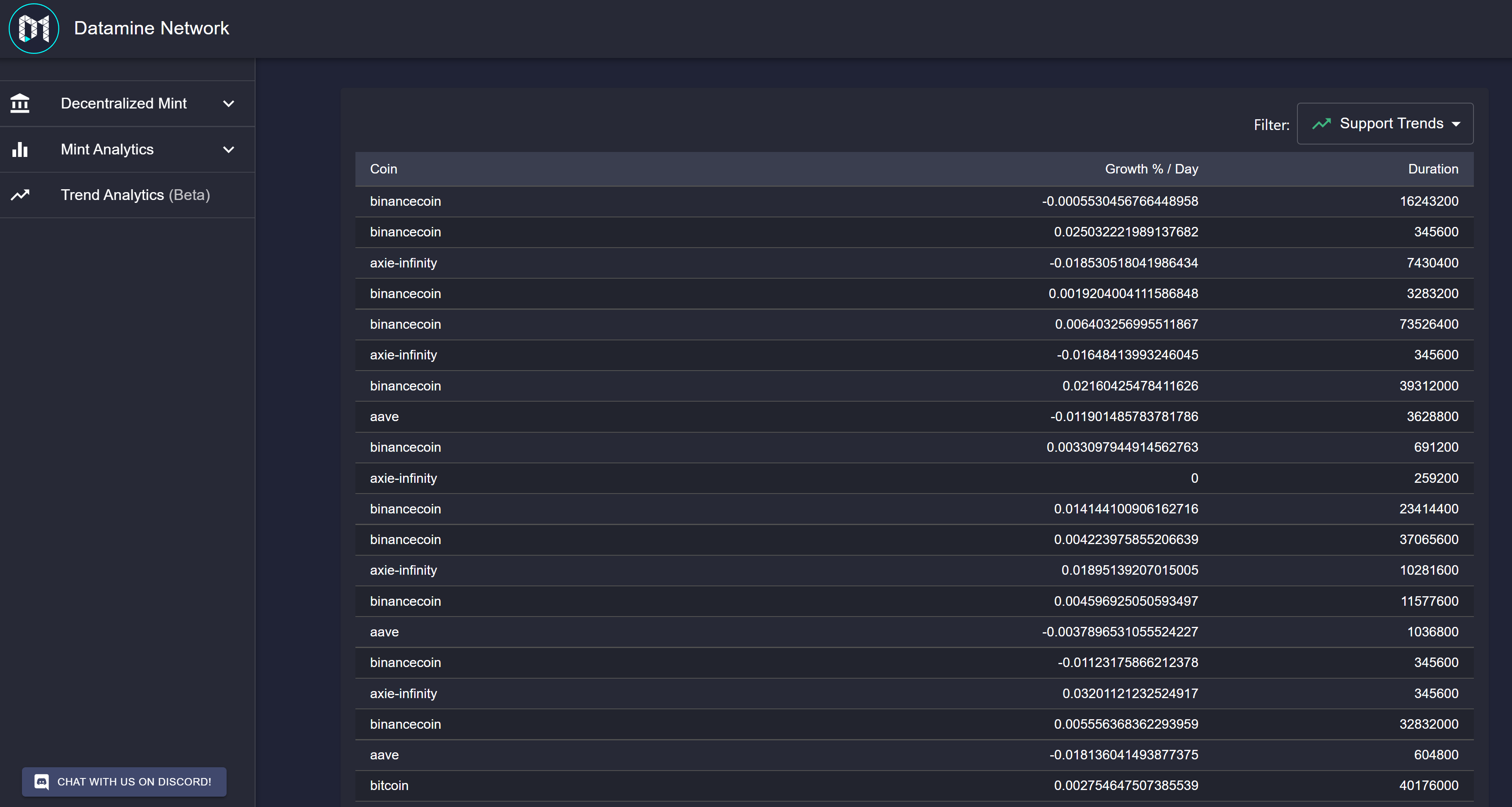Expand the Decentralized Mint chevron
Screen dimensions: 1512x807
[228, 104]
